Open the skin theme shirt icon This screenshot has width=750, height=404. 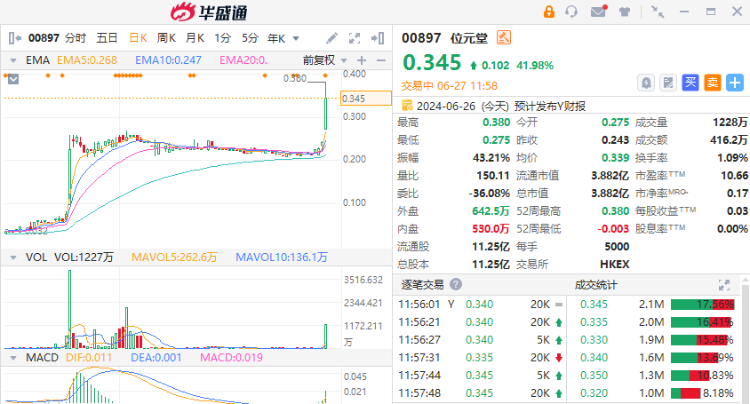(x=624, y=11)
